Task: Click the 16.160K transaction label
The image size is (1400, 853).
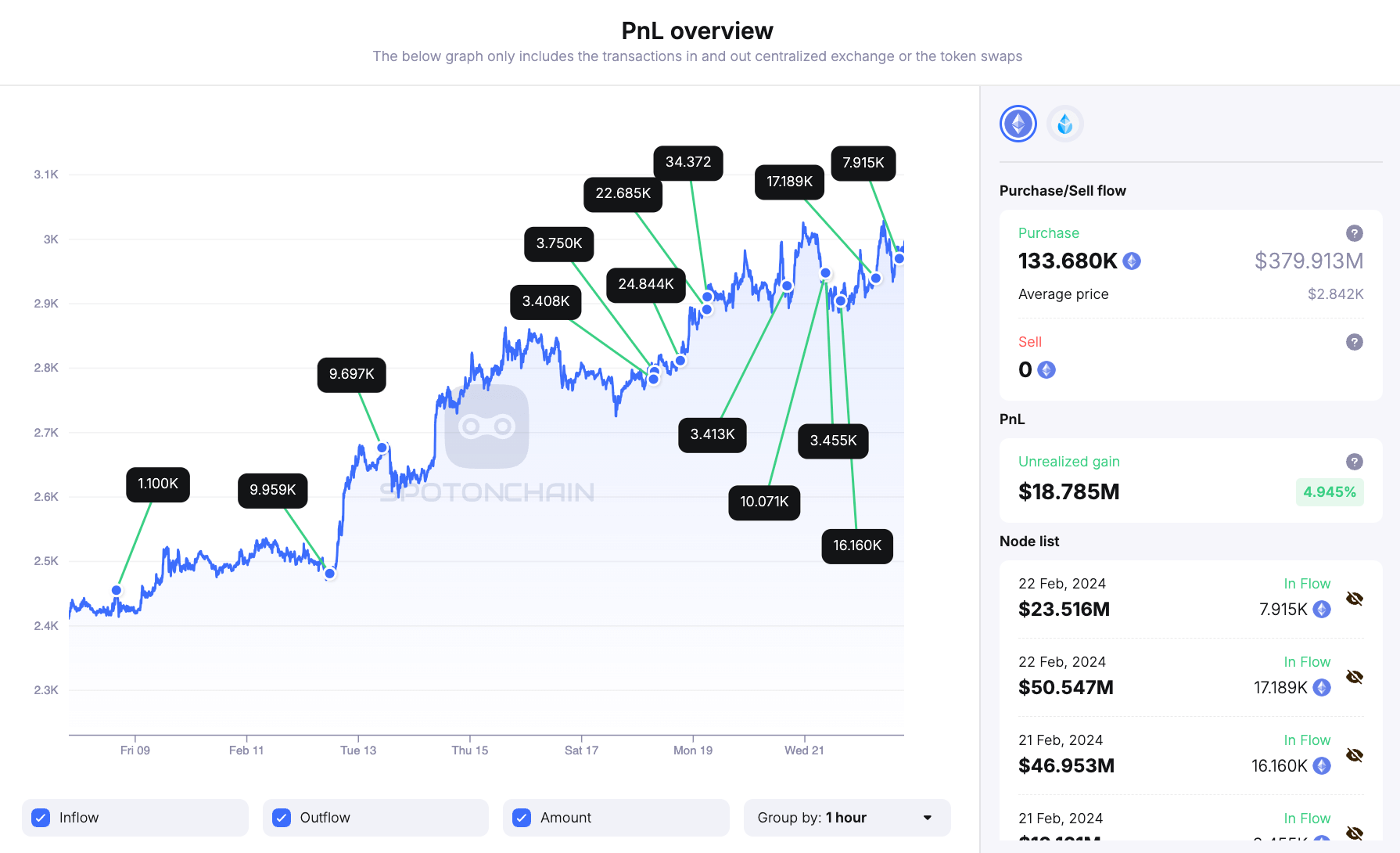Action: click(856, 546)
